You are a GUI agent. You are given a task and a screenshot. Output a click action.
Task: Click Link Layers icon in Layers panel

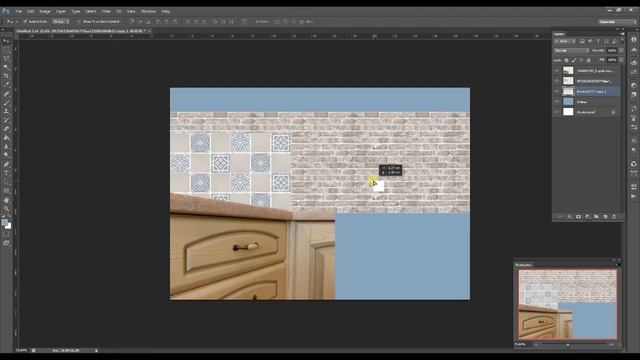click(x=560, y=217)
